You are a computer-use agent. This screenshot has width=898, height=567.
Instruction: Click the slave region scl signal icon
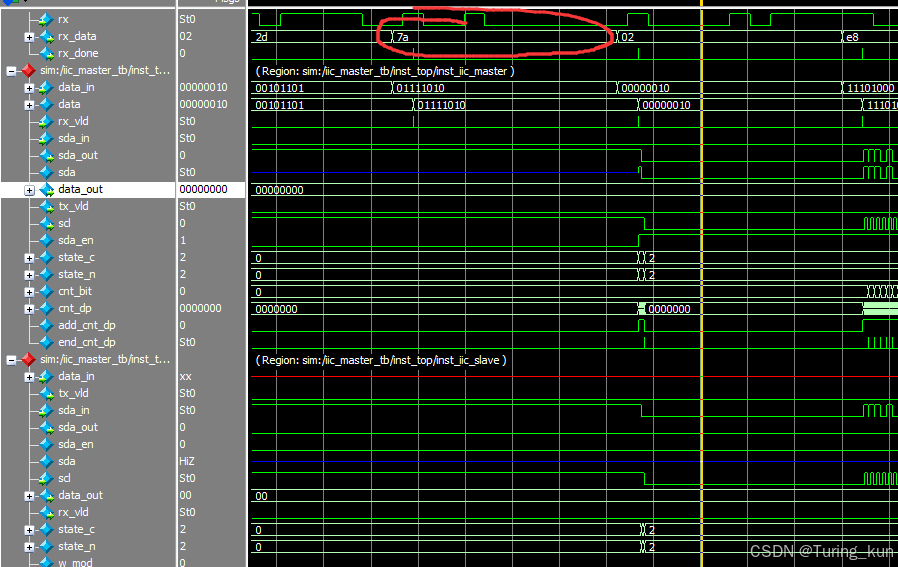pyautogui.click(x=46, y=479)
